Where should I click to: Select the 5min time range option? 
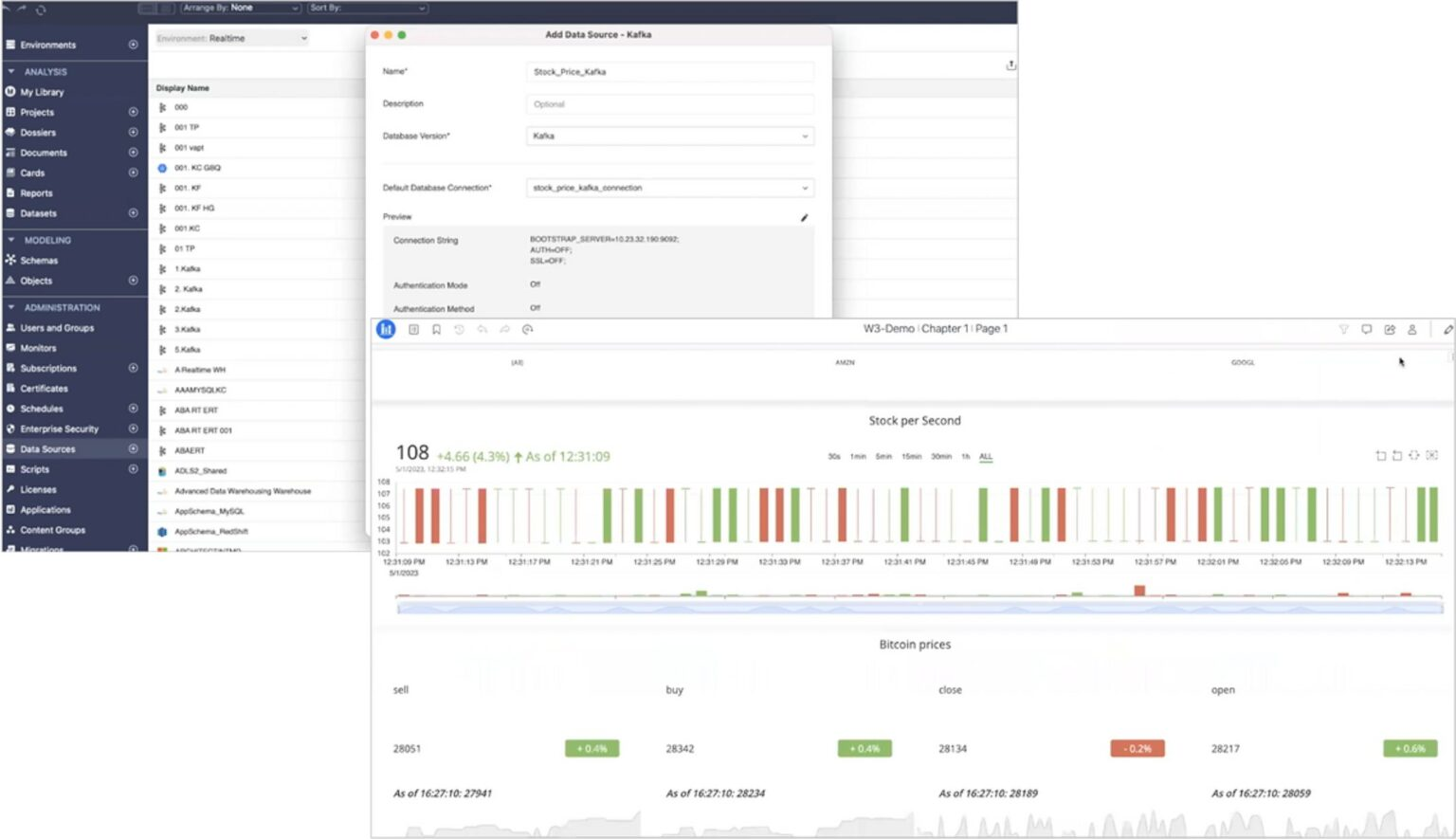[x=883, y=457]
